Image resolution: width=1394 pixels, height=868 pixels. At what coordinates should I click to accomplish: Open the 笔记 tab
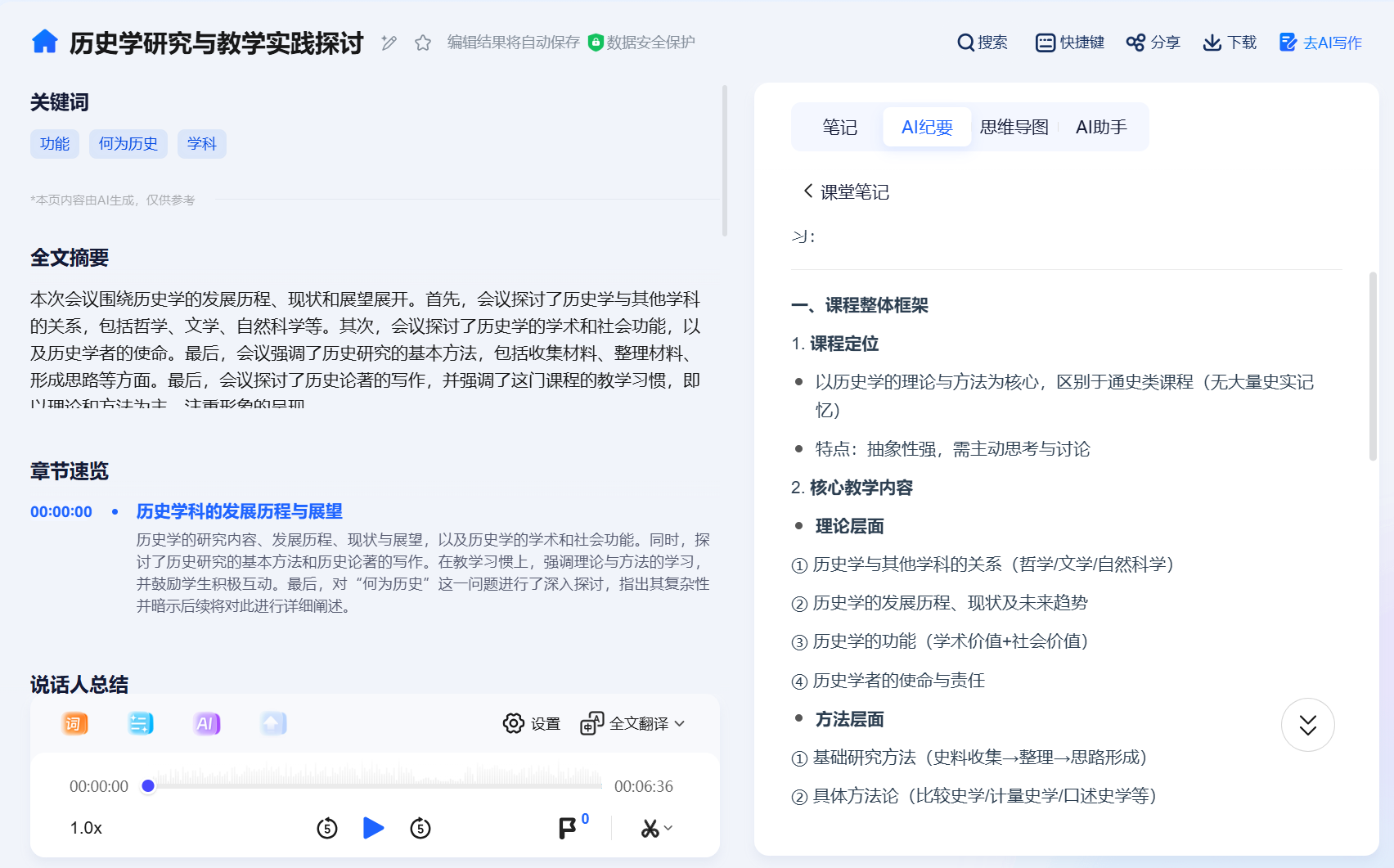point(839,127)
